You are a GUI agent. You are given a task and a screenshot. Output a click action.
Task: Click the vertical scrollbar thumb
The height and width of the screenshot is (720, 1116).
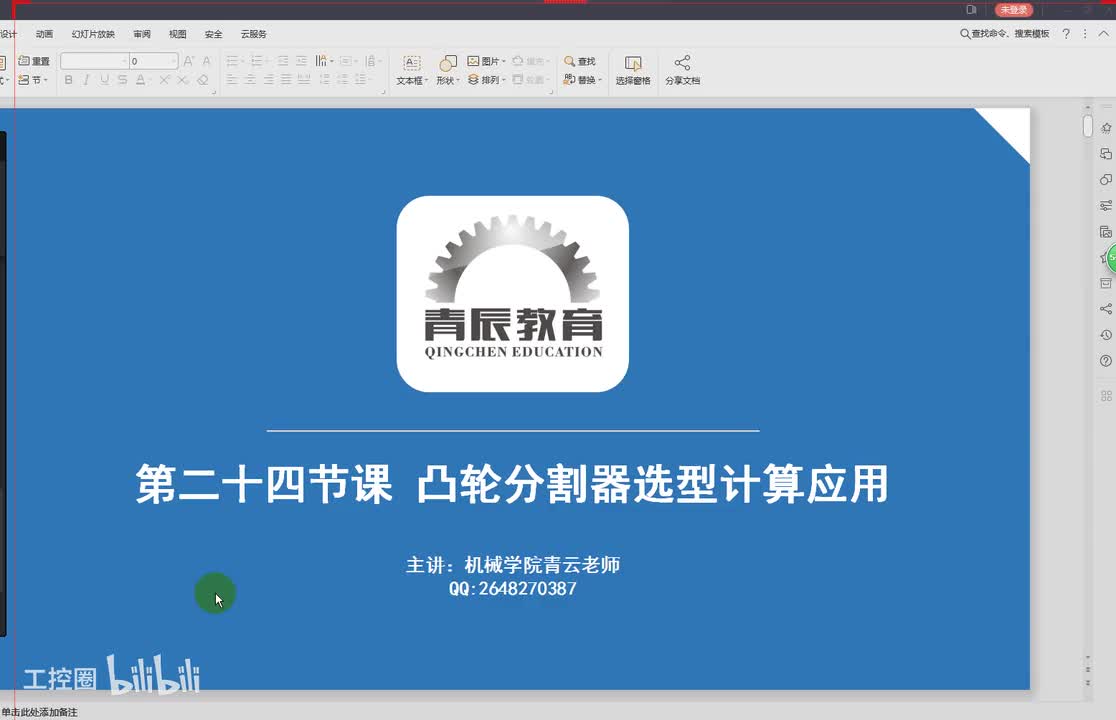(1088, 126)
